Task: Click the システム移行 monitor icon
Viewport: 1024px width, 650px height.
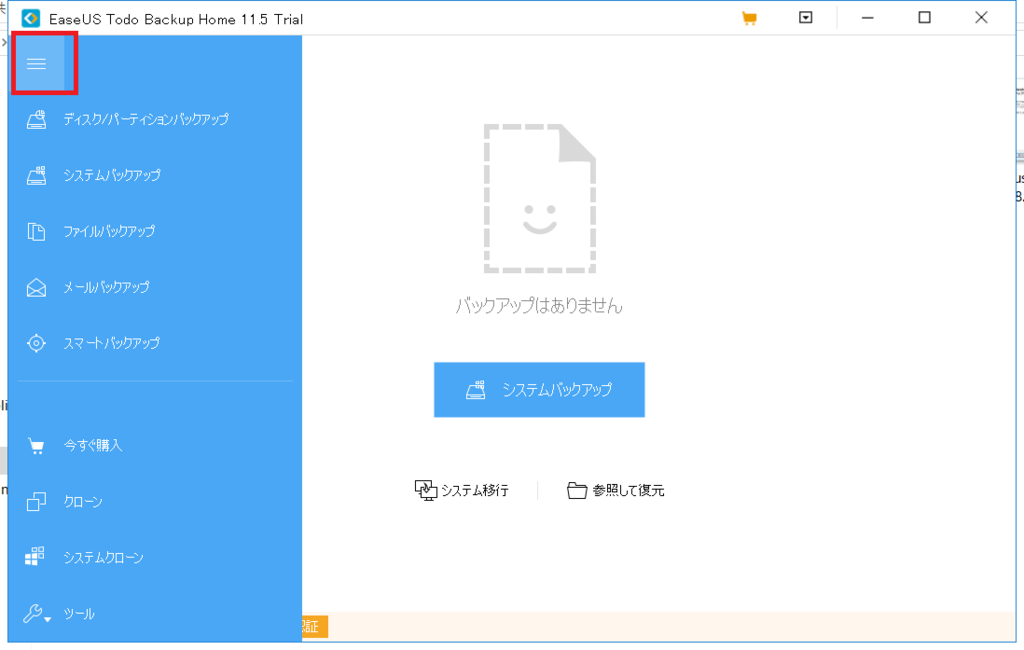Action: point(424,490)
